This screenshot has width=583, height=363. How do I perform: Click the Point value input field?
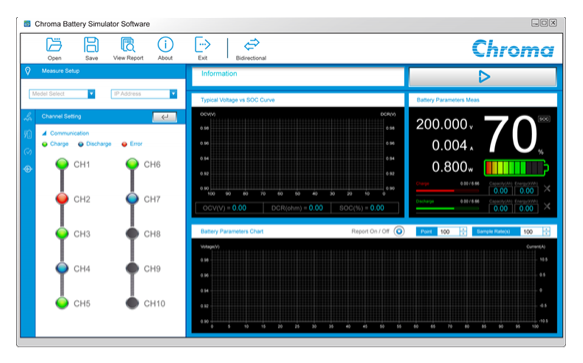click(x=448, y=232)
